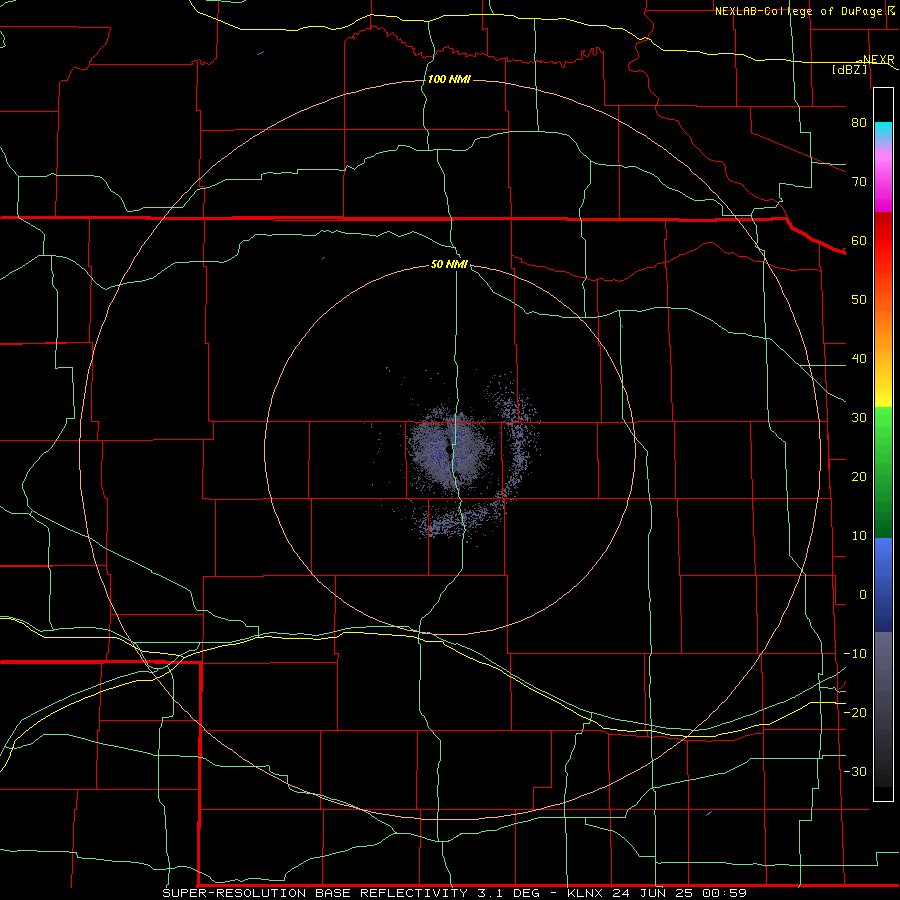Click the KLNX station identifier in caption

587,893
